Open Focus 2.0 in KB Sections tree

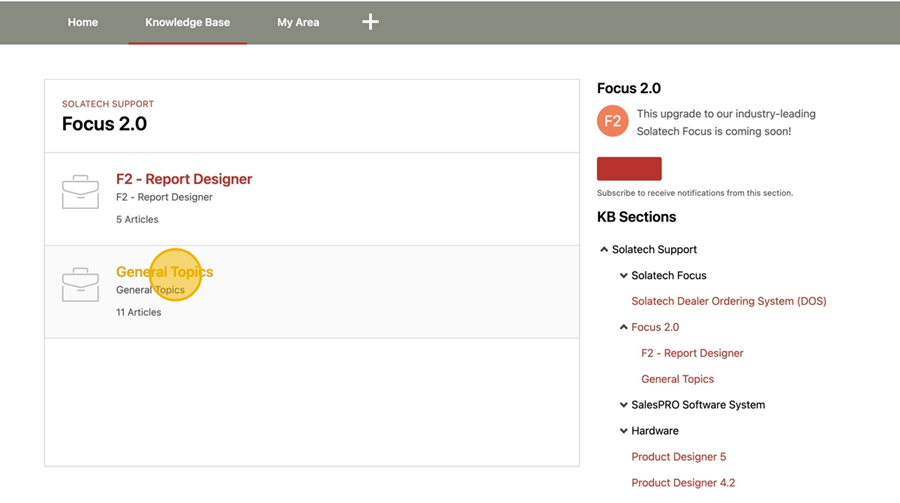655,327
